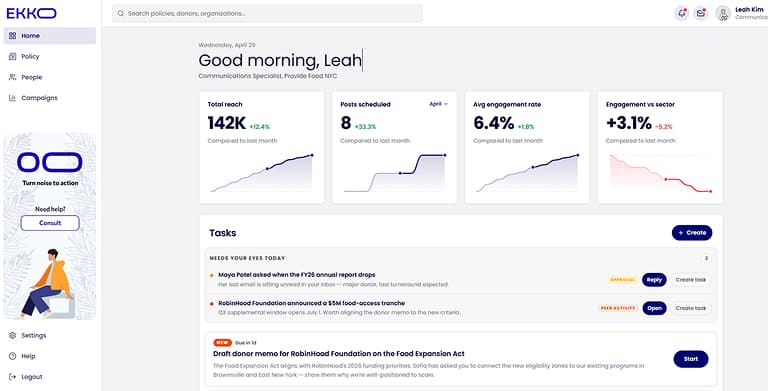The height and width of the screenshot is (391, 768).
Task: Navigate to Campaigns
Action: [50, 98]
